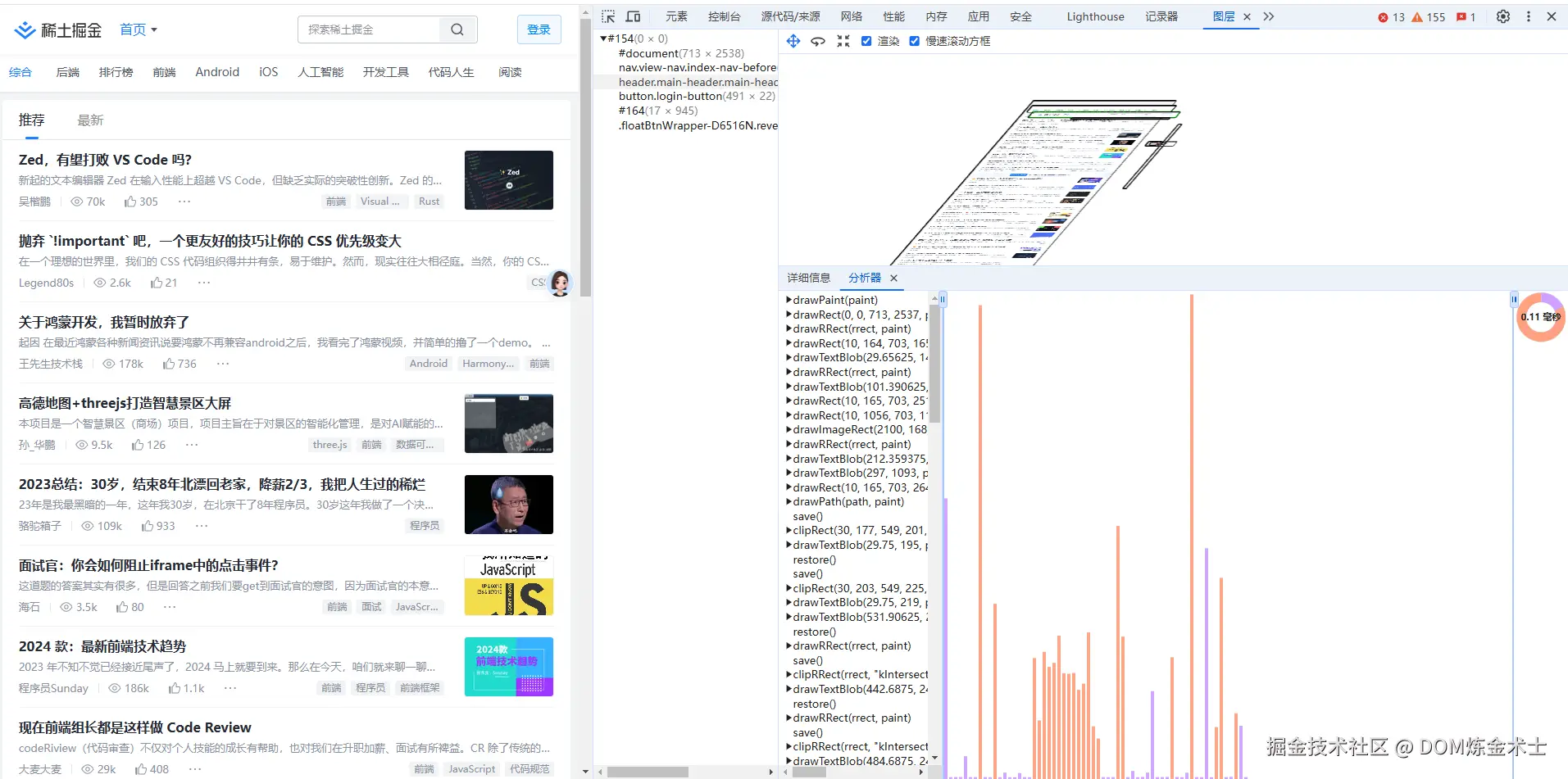
Task: Open the Zed article thumbnail image
Action: [509, 180]
